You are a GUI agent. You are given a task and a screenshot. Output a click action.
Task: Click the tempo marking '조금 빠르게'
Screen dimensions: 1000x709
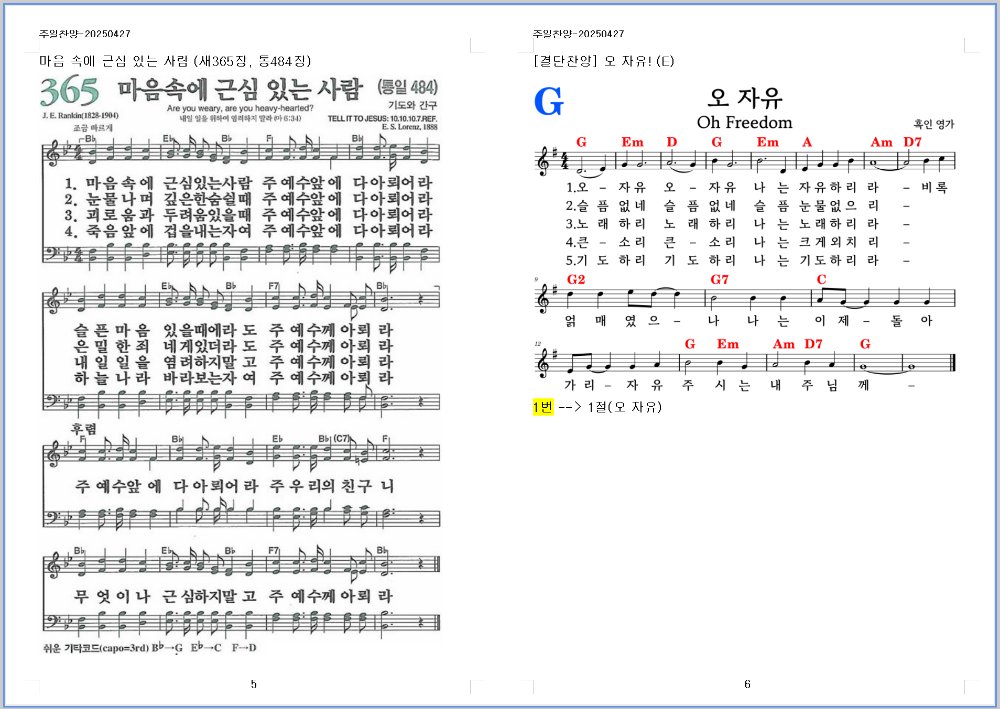pyautogui.click(x=92, y=128)
